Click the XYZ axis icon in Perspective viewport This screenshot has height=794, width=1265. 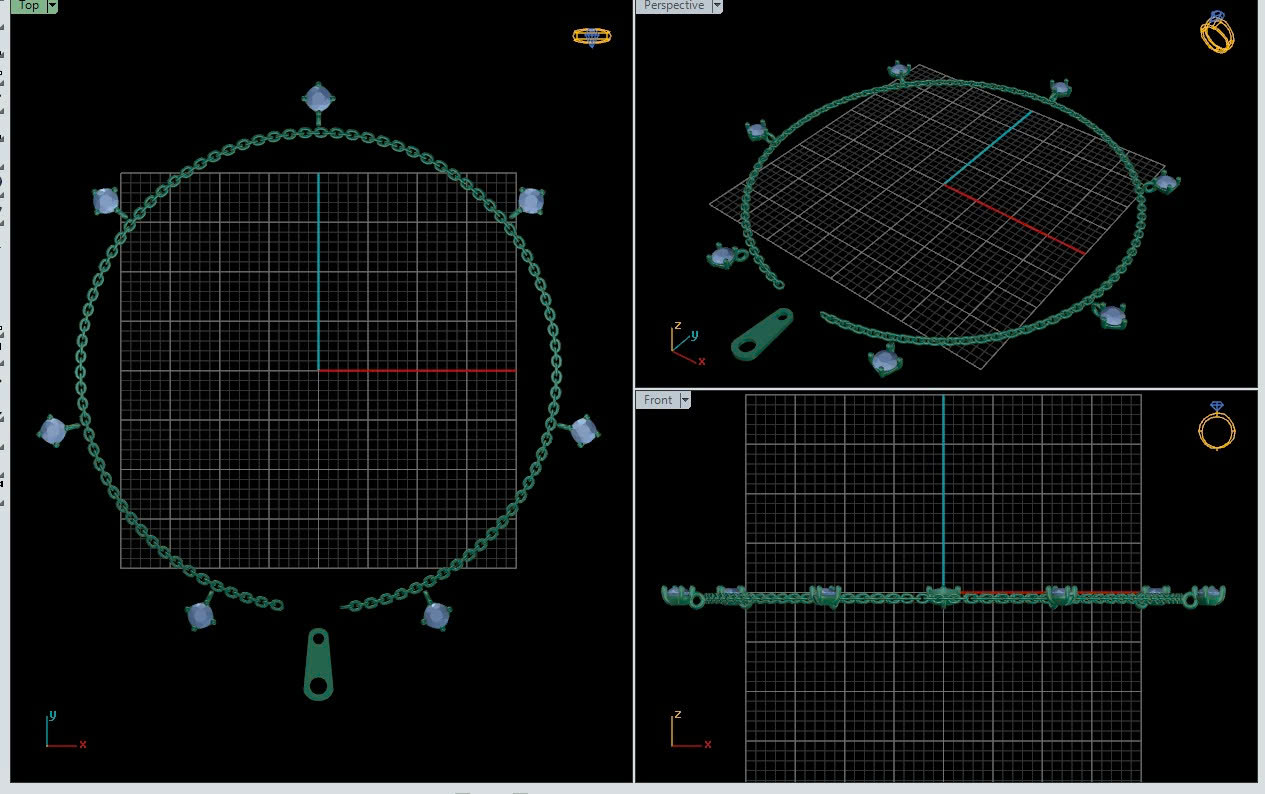(685, 343)
